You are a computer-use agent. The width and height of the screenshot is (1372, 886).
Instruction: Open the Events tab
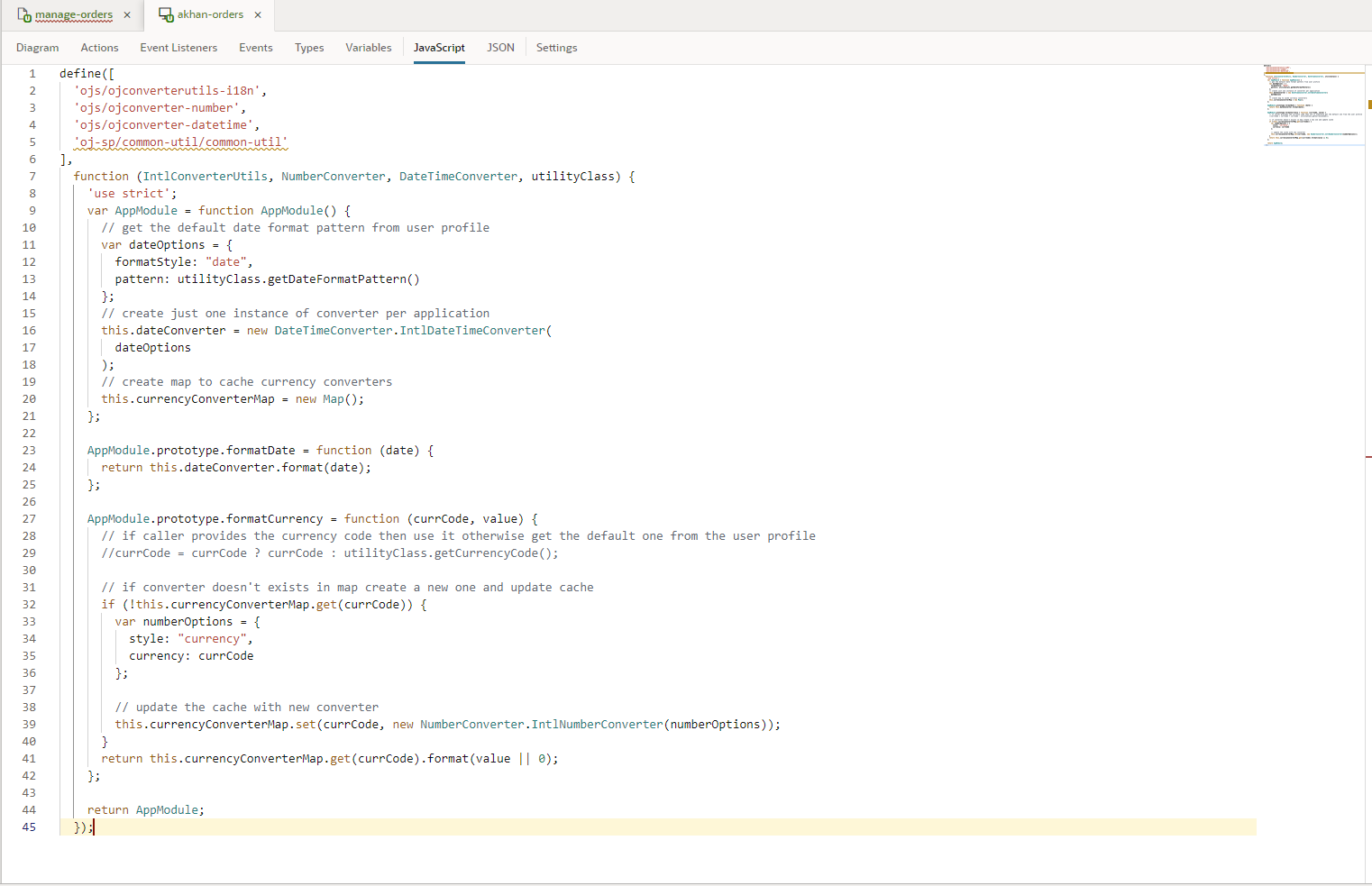coord(256,48)
